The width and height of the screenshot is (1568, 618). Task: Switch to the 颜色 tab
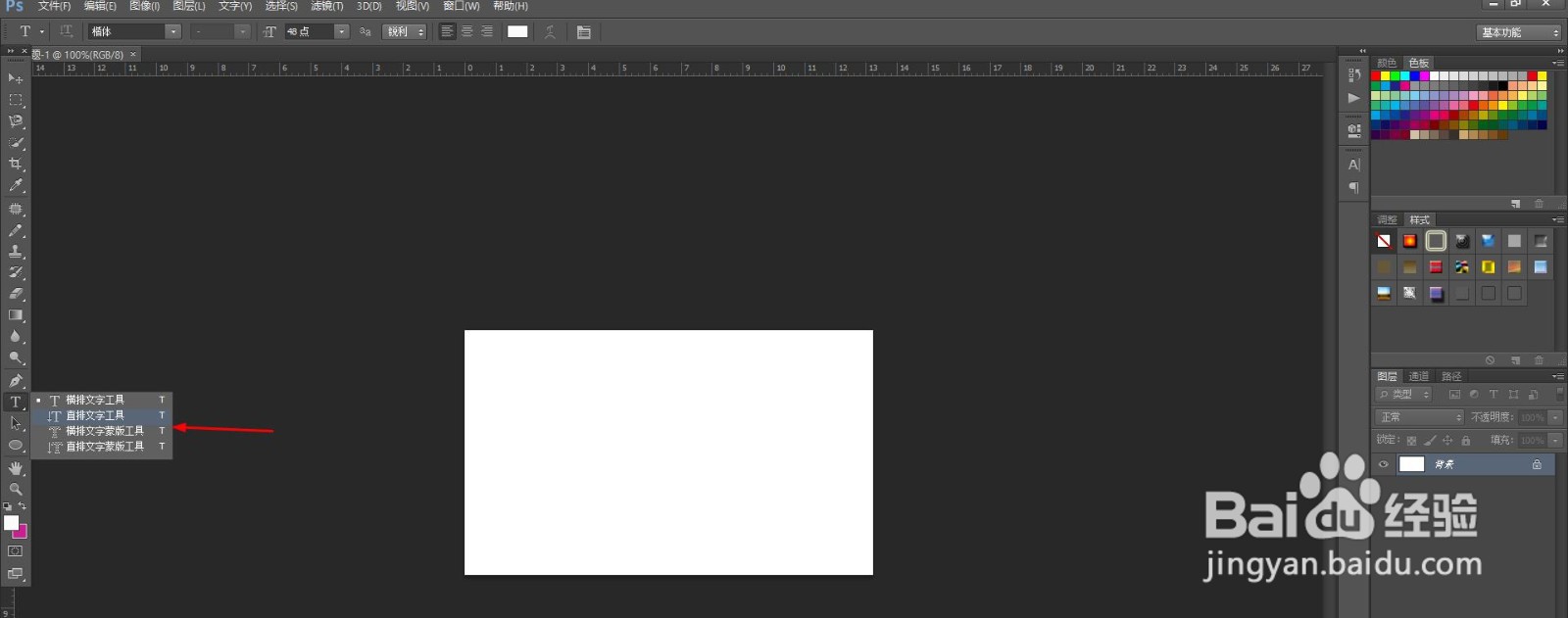coord(1387,63)
